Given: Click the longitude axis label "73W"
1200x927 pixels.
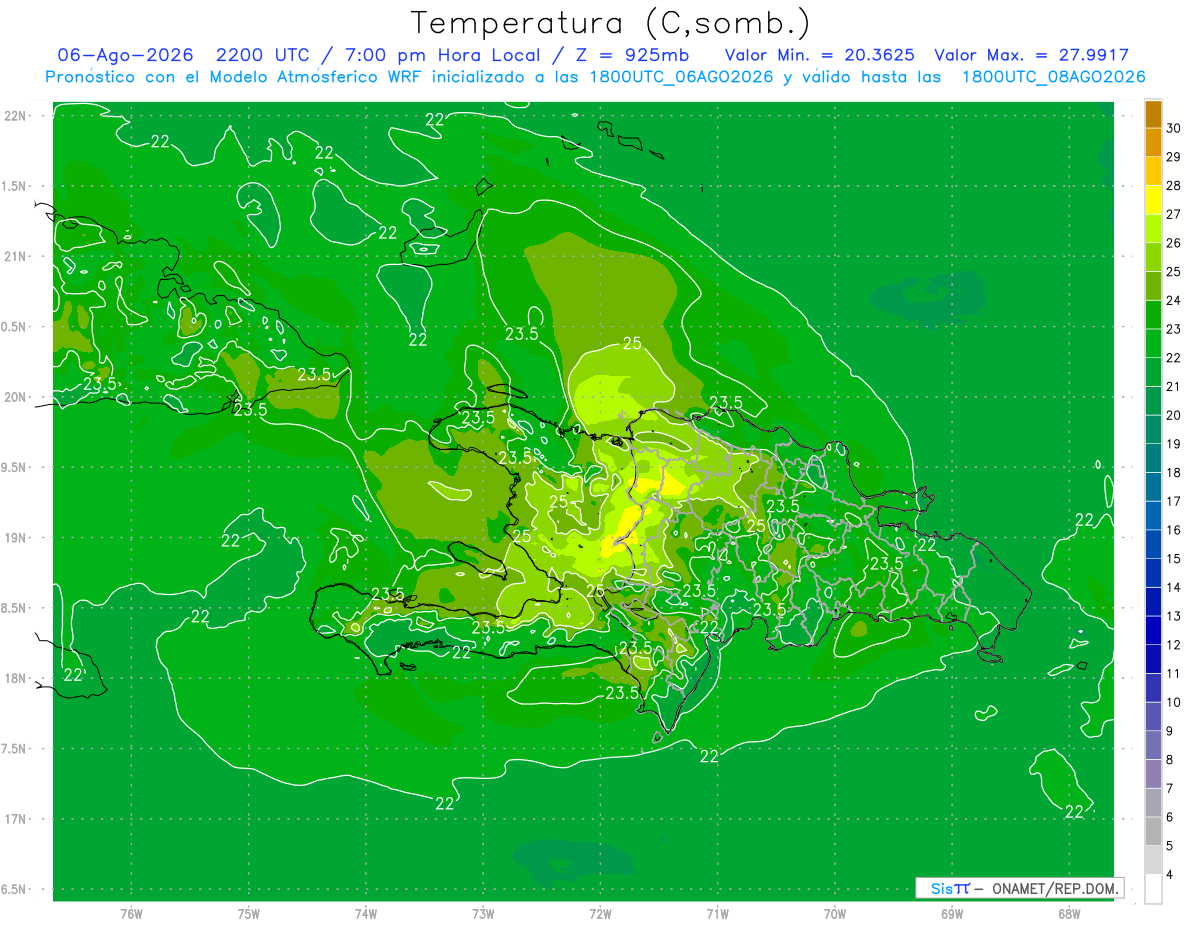Looking at the screenshot, I should pyautogui.click(x=483, y=915).
